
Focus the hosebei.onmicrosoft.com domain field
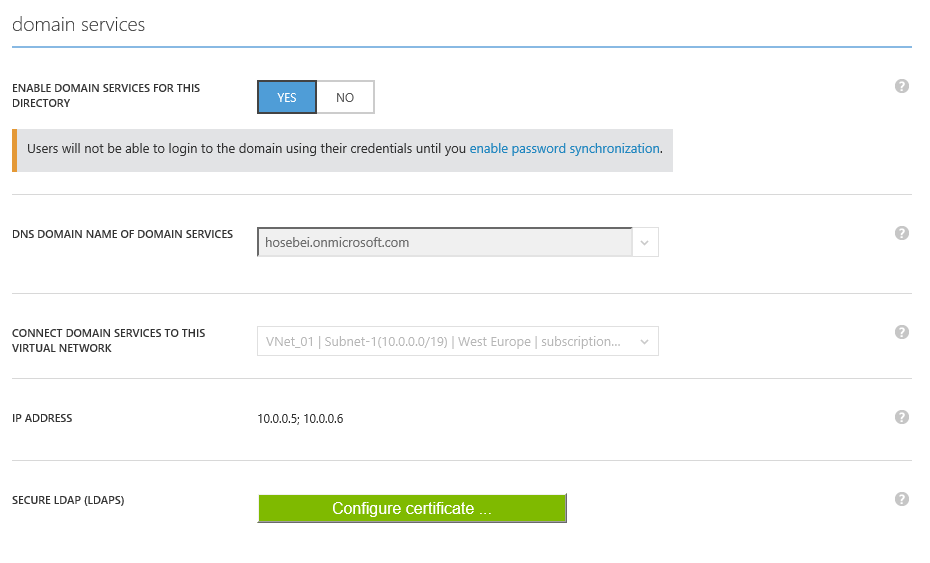(445, 242)
